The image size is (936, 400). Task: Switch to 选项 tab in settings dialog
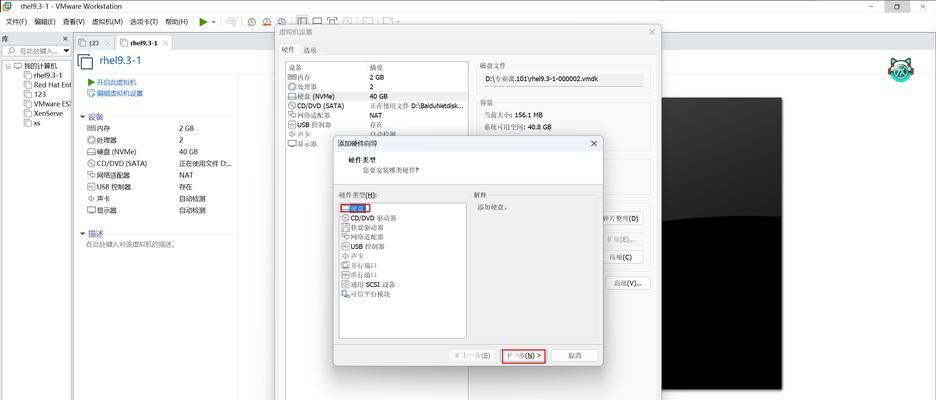pyautogui.click(x=310, y=50)
